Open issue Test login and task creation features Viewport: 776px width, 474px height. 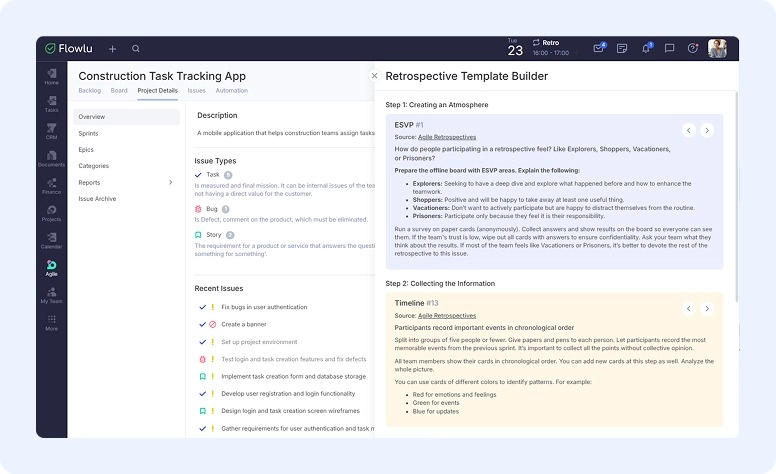(293, 359)
